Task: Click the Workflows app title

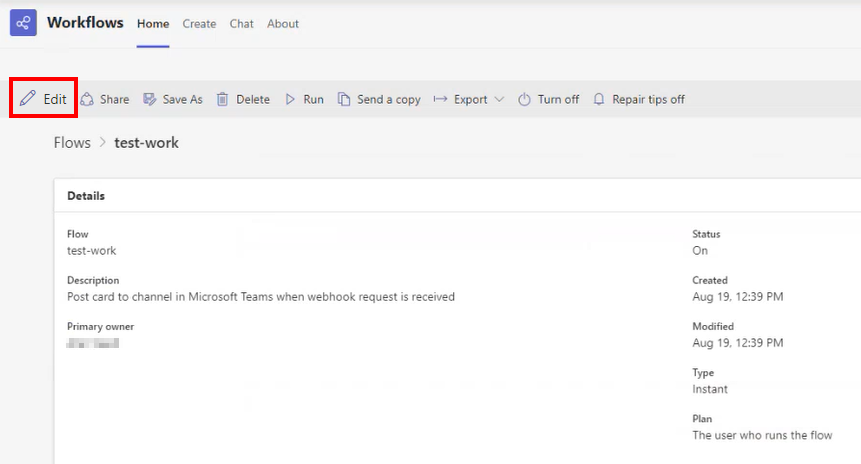Action: [x=85, y=23]
